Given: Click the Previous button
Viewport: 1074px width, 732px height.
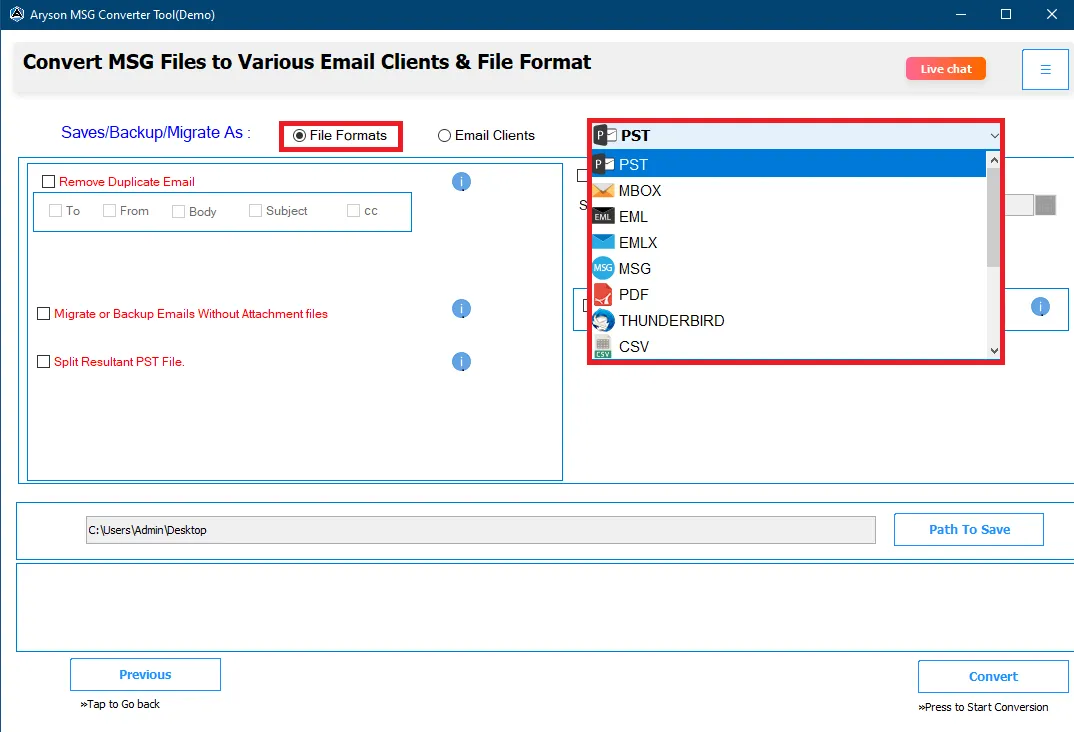Looking at the screenshot, I should click(145, 674).
